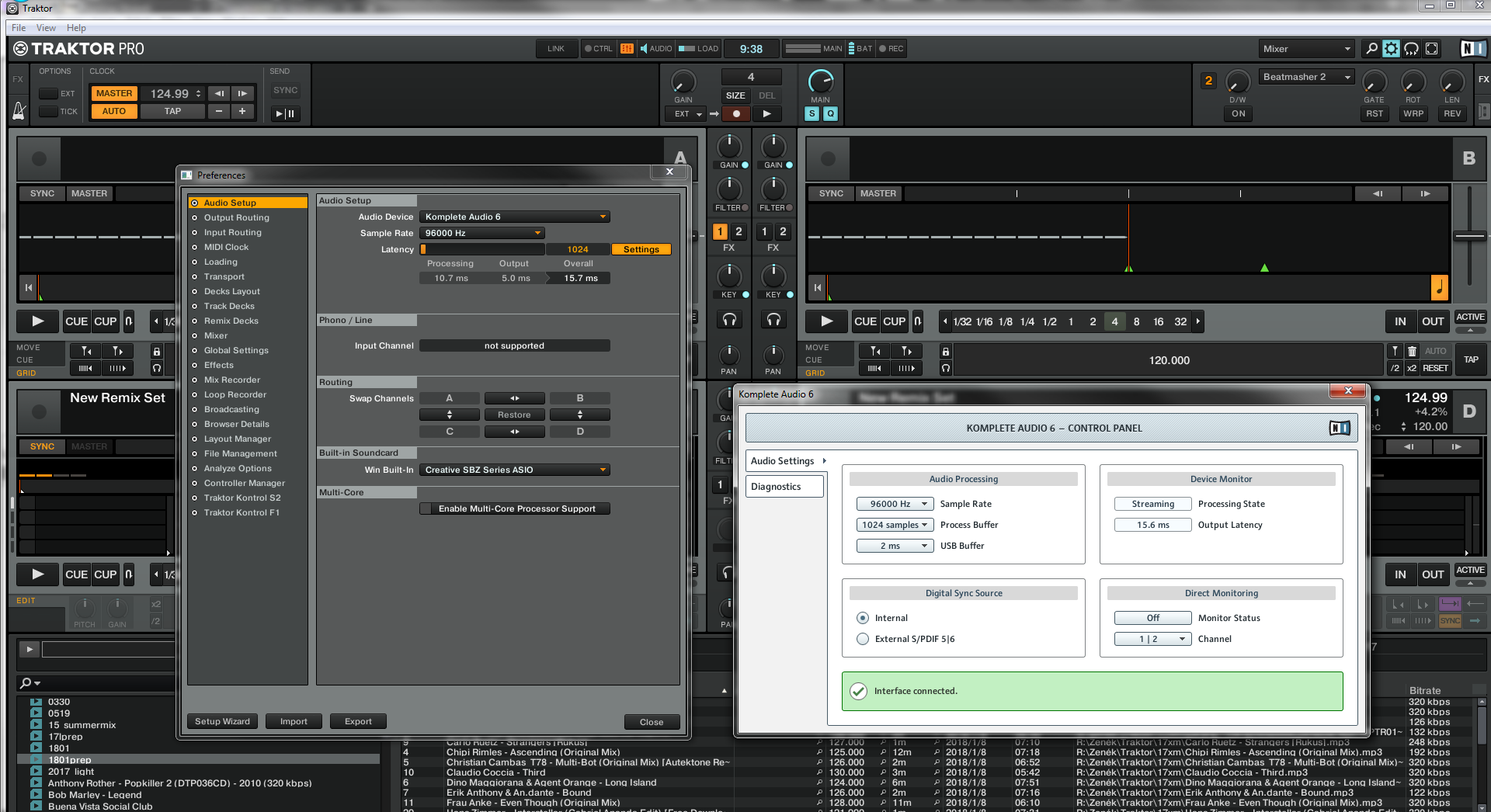Open Preferences gear icon in header
1491x812 pixels.
(x=1391, y=49)
